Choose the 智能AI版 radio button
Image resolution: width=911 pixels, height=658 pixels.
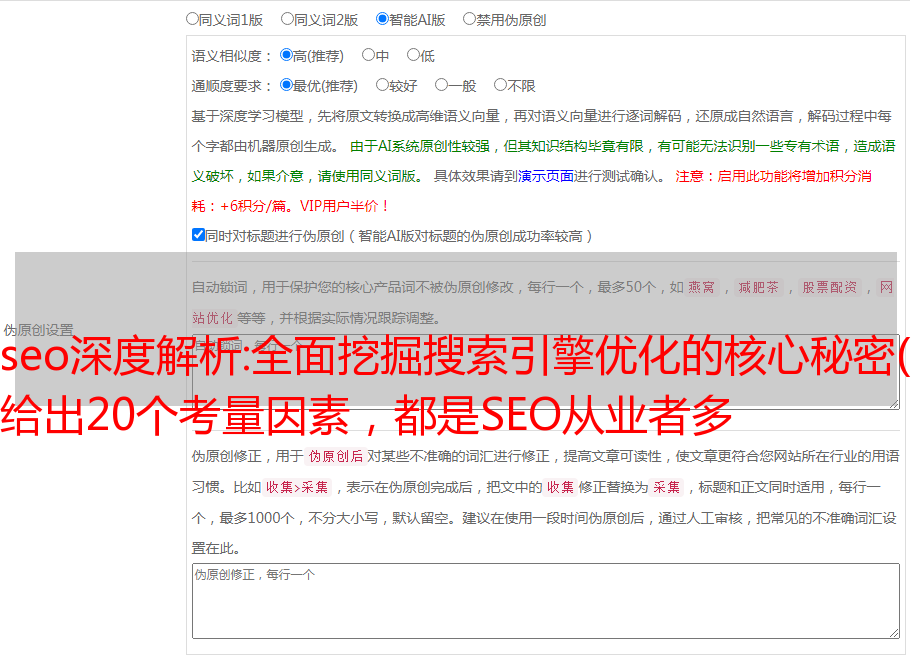[382, 19]
